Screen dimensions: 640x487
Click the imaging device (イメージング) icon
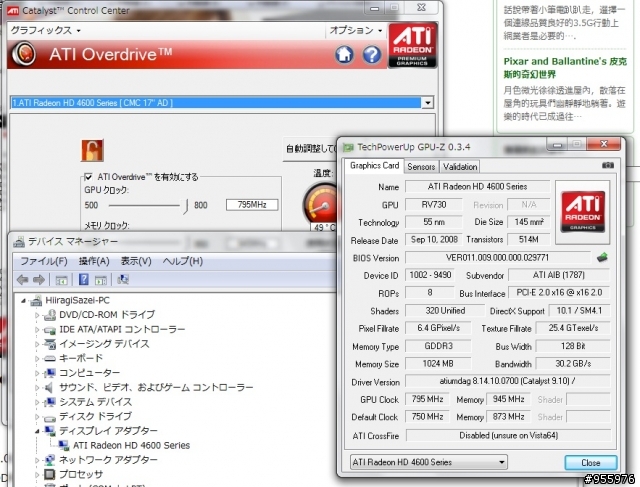[x=49, y=344]
